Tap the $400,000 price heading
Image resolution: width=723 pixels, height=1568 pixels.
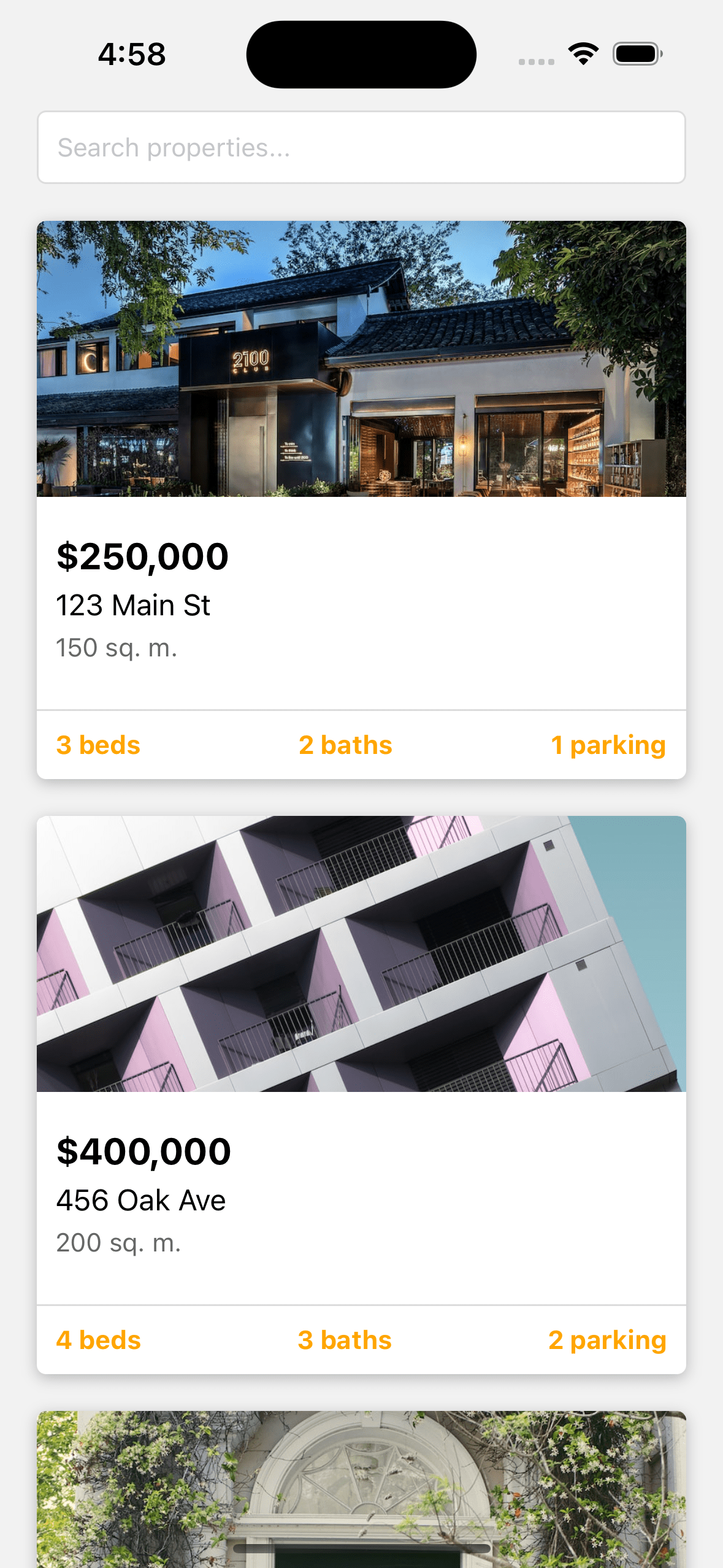coord(143,1151)
